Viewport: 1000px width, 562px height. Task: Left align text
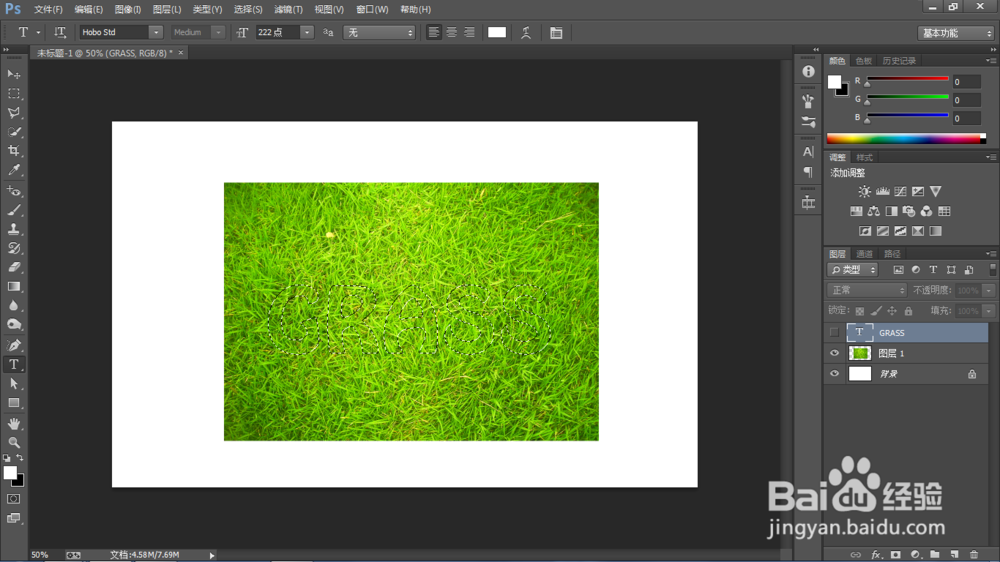434,32
